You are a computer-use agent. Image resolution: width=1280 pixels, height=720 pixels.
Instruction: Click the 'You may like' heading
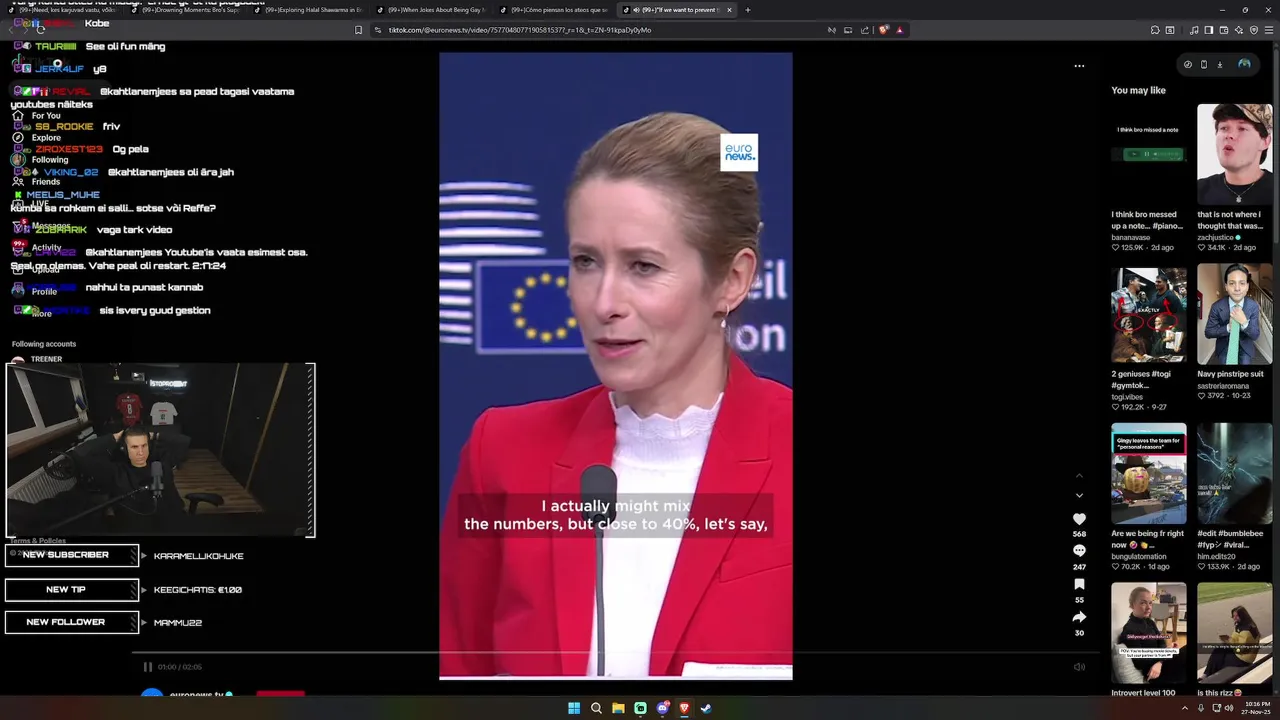click(x=1138, y=90)
